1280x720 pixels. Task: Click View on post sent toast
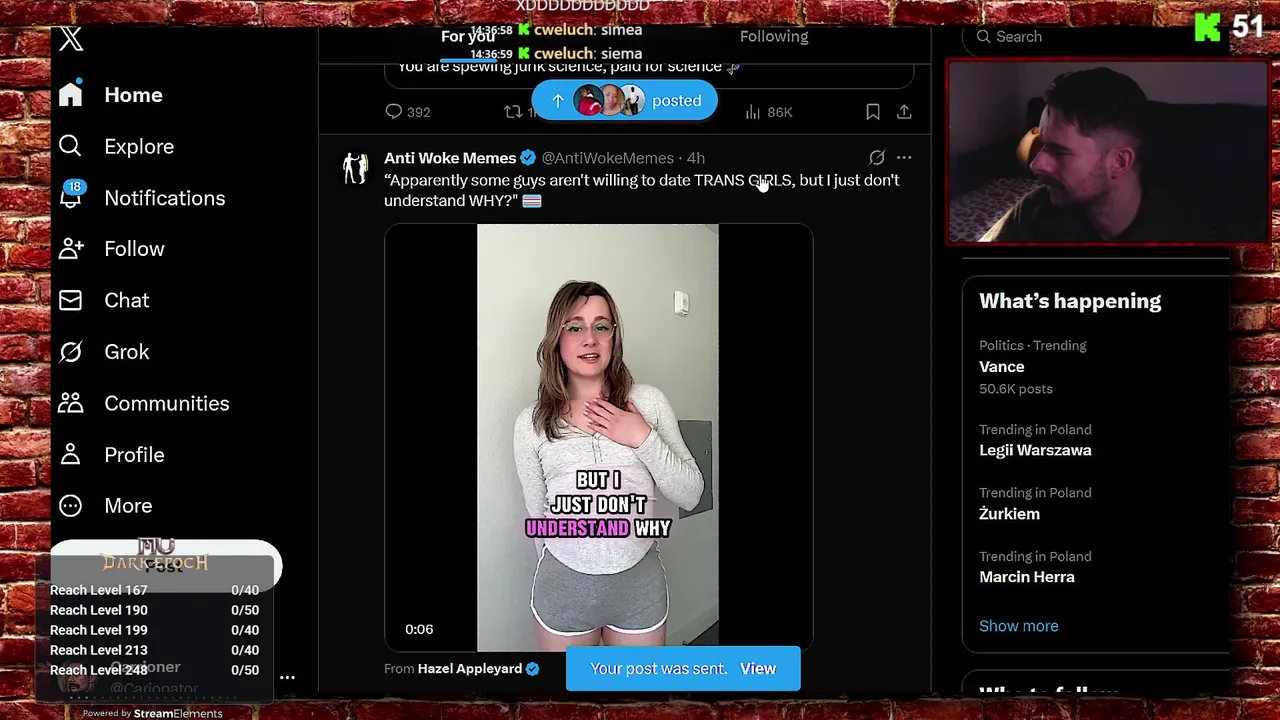[758, 669]
